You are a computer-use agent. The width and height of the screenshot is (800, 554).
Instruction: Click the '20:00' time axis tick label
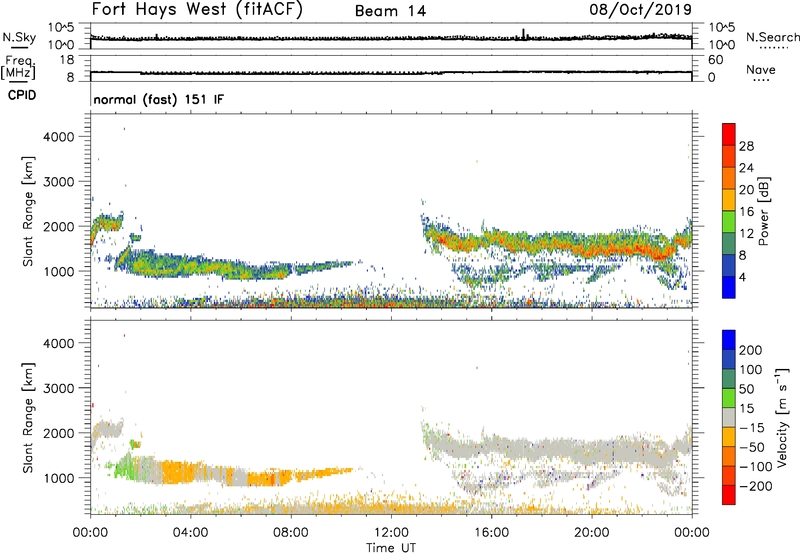tap(591, 533)
